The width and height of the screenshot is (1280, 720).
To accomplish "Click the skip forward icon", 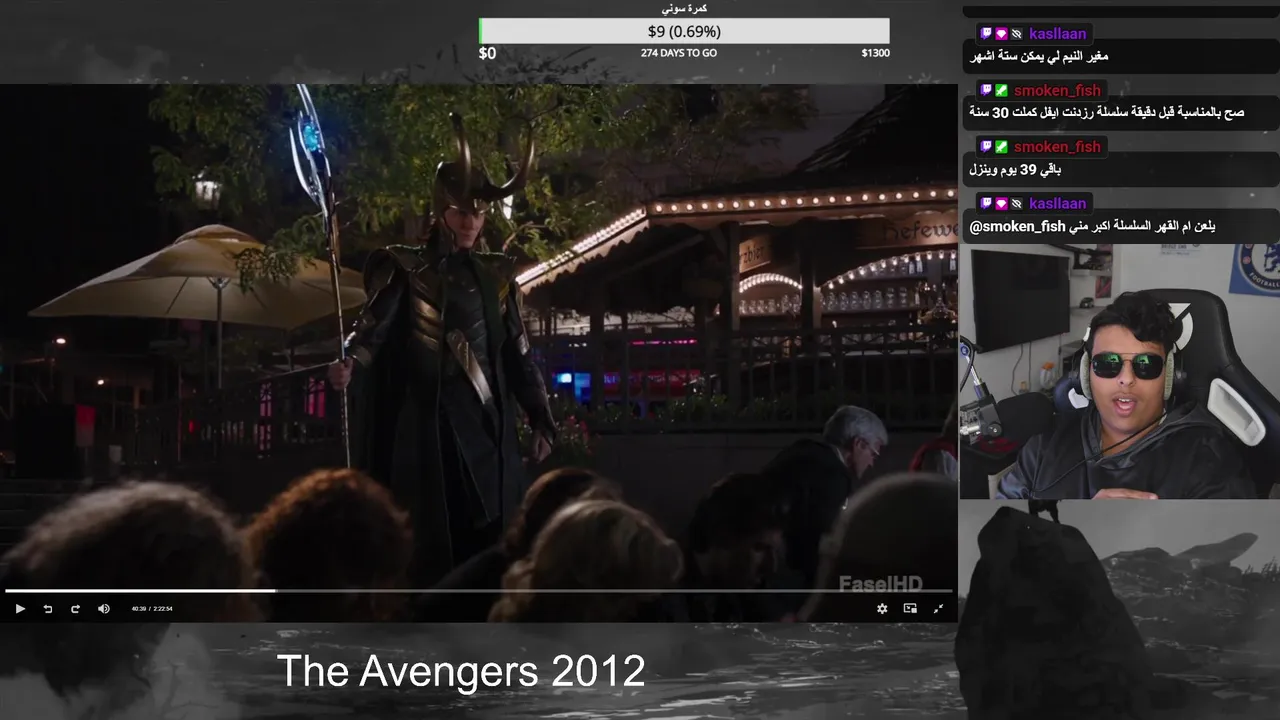I will point(75,609).
